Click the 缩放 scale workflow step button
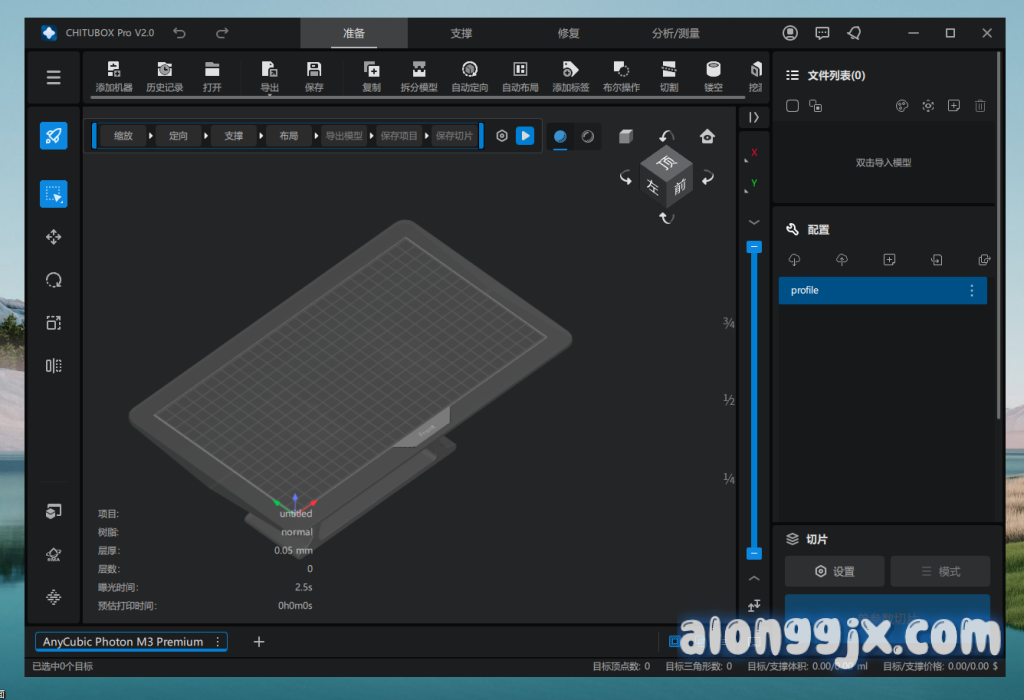Screen dimensions: 1024x700 point(122,136)
